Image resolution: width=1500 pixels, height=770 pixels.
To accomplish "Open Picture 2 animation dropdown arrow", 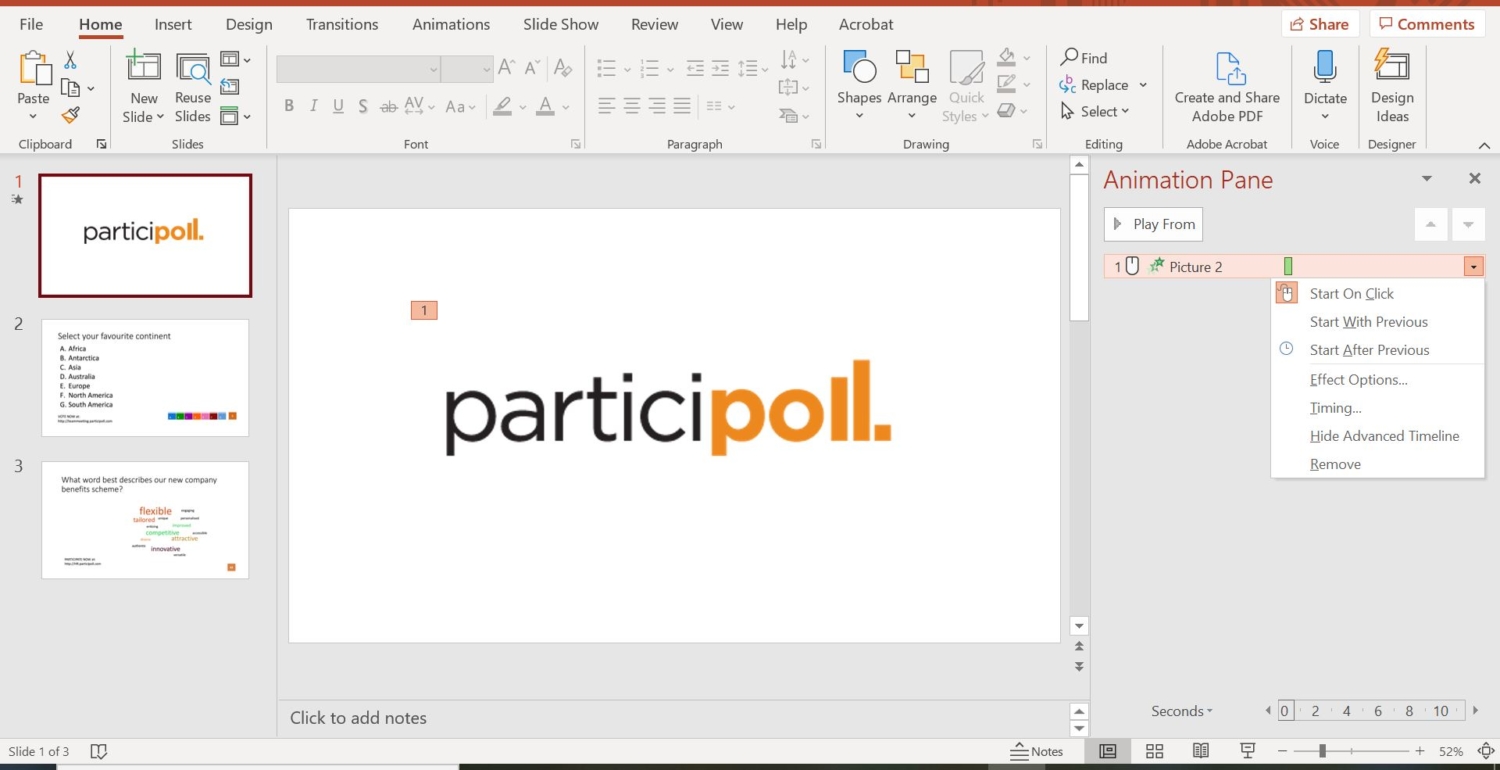I will 1473,267.
